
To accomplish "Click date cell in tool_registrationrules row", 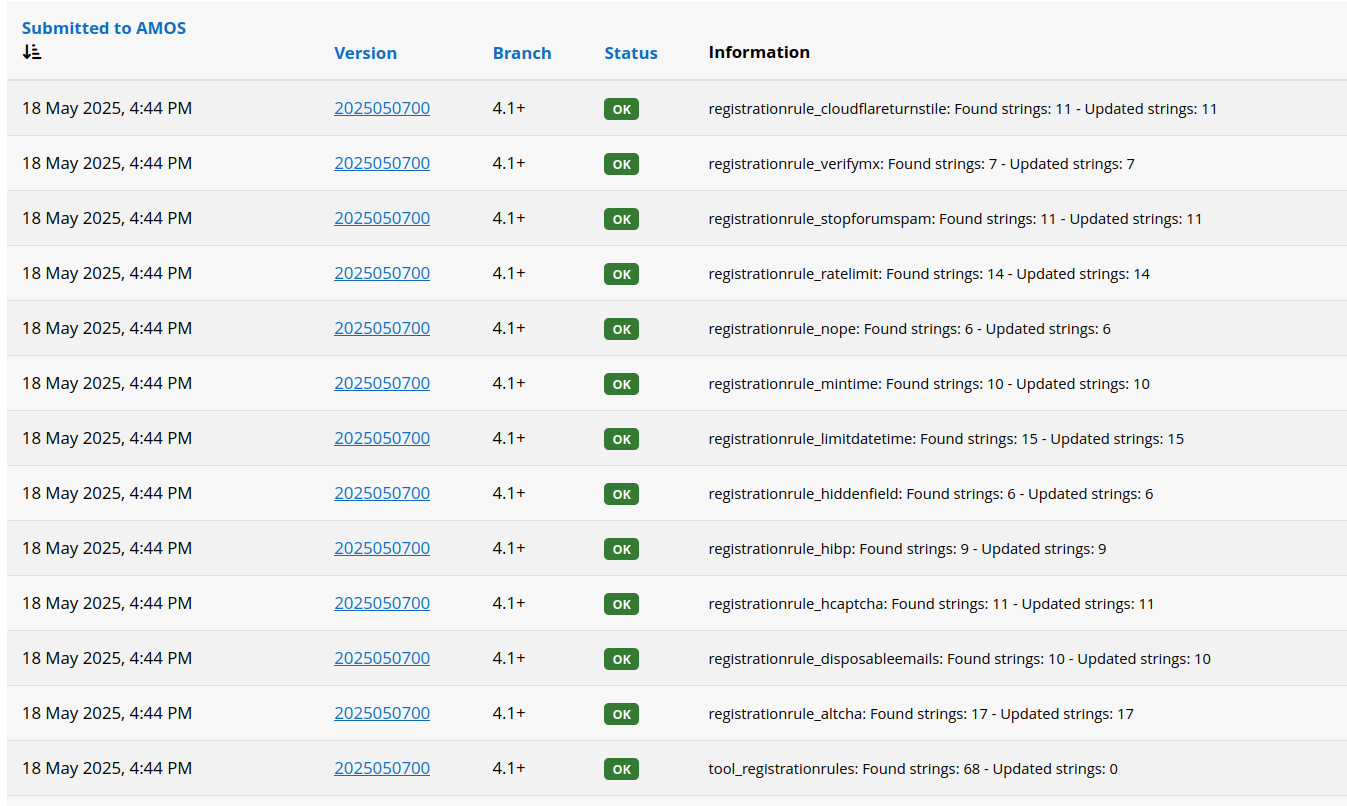I will [x=107, y=768].
